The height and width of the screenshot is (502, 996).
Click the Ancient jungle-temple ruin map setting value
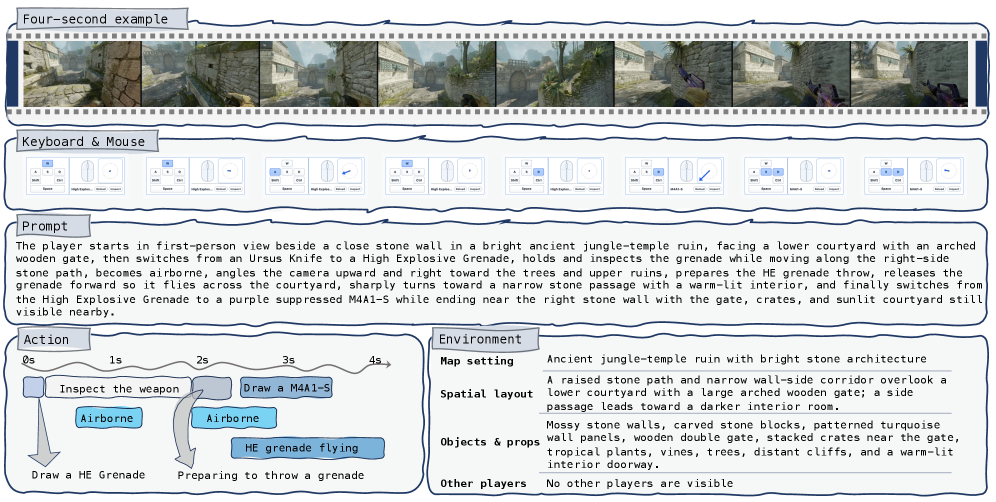tap(736, 359)
